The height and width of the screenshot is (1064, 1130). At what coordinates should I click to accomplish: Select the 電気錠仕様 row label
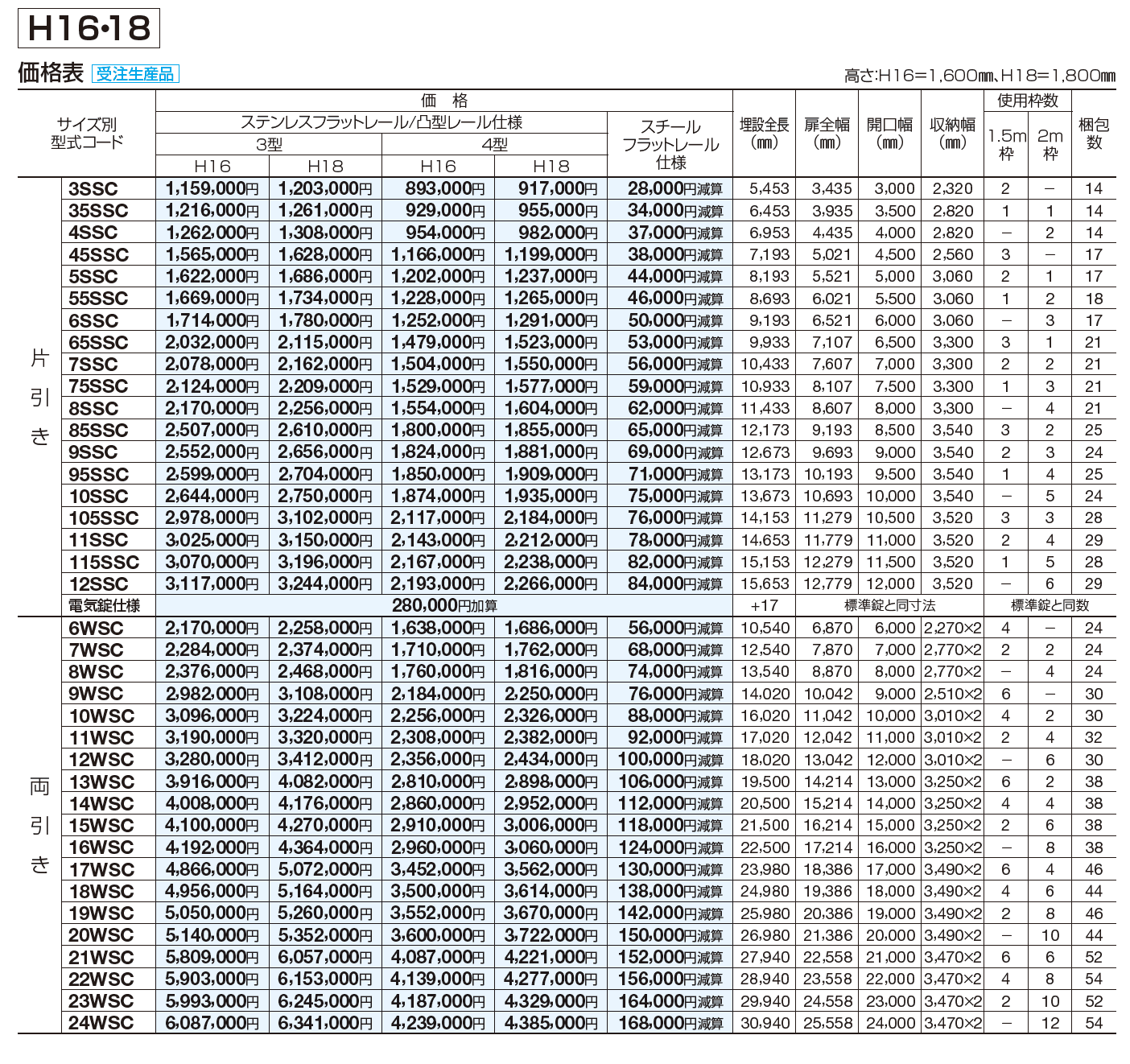click(x=105, y=605)
